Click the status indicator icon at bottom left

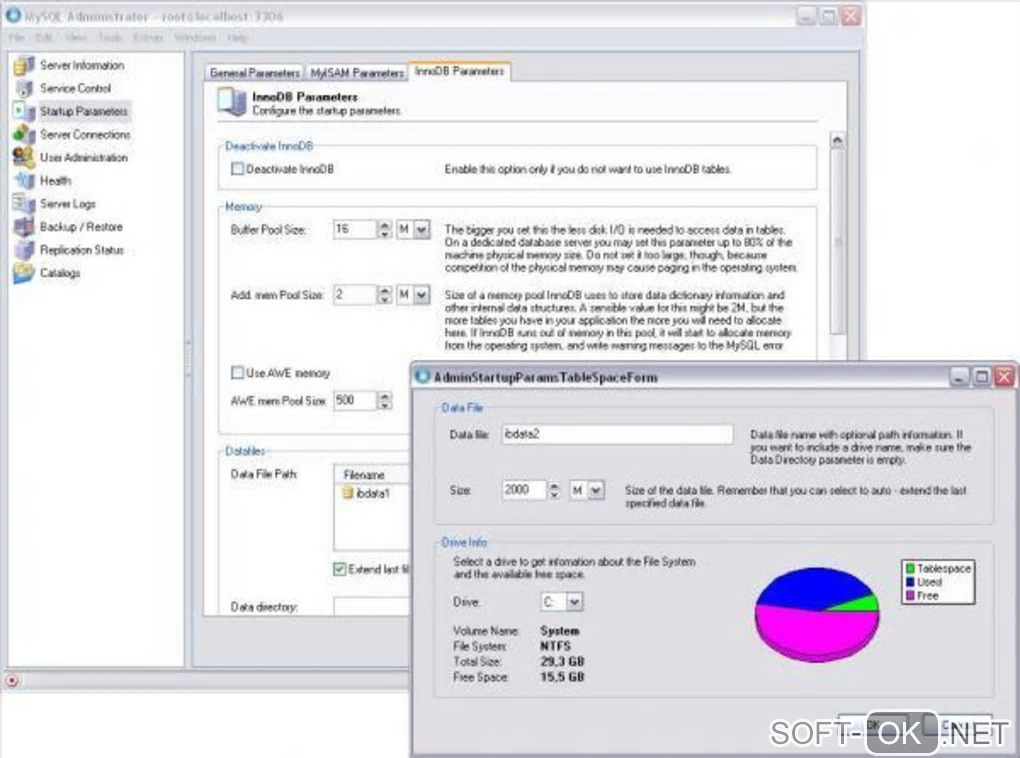point(12,681)
